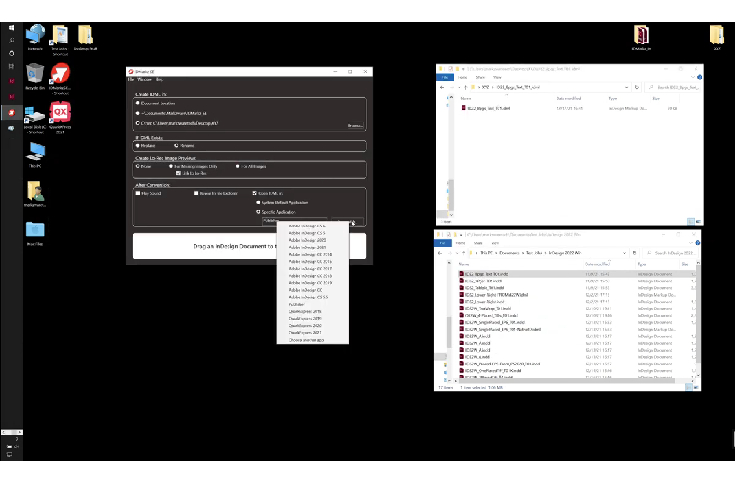Click the Windows Start button in taskbar
This screenshot has height=485, width=735.
11,28
